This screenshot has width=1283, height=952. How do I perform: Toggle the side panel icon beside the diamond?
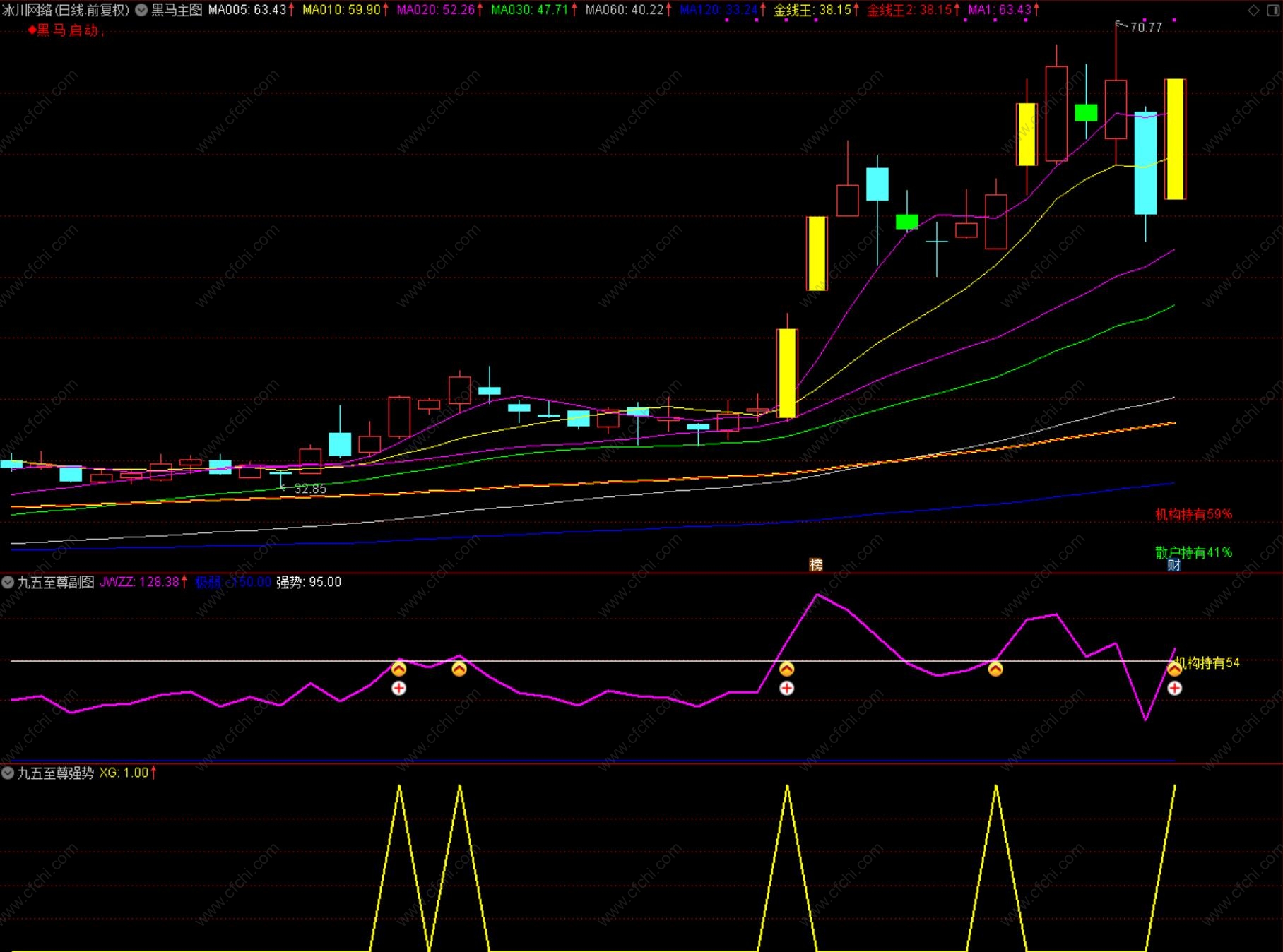point(1273,10)
